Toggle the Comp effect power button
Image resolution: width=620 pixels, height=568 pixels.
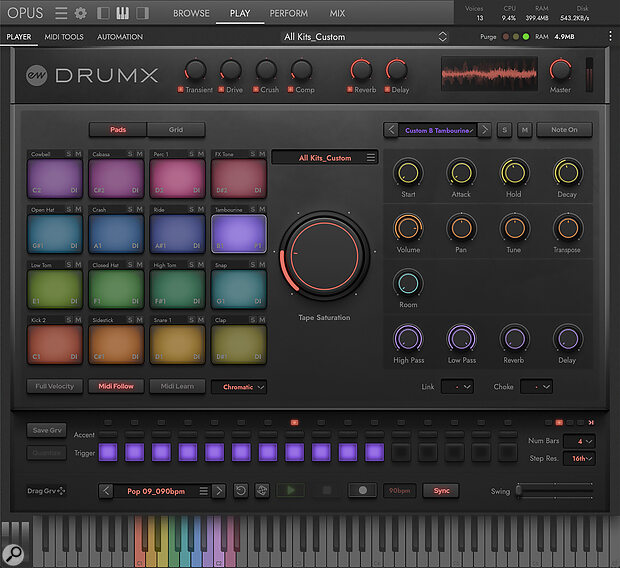coord(291,89)
